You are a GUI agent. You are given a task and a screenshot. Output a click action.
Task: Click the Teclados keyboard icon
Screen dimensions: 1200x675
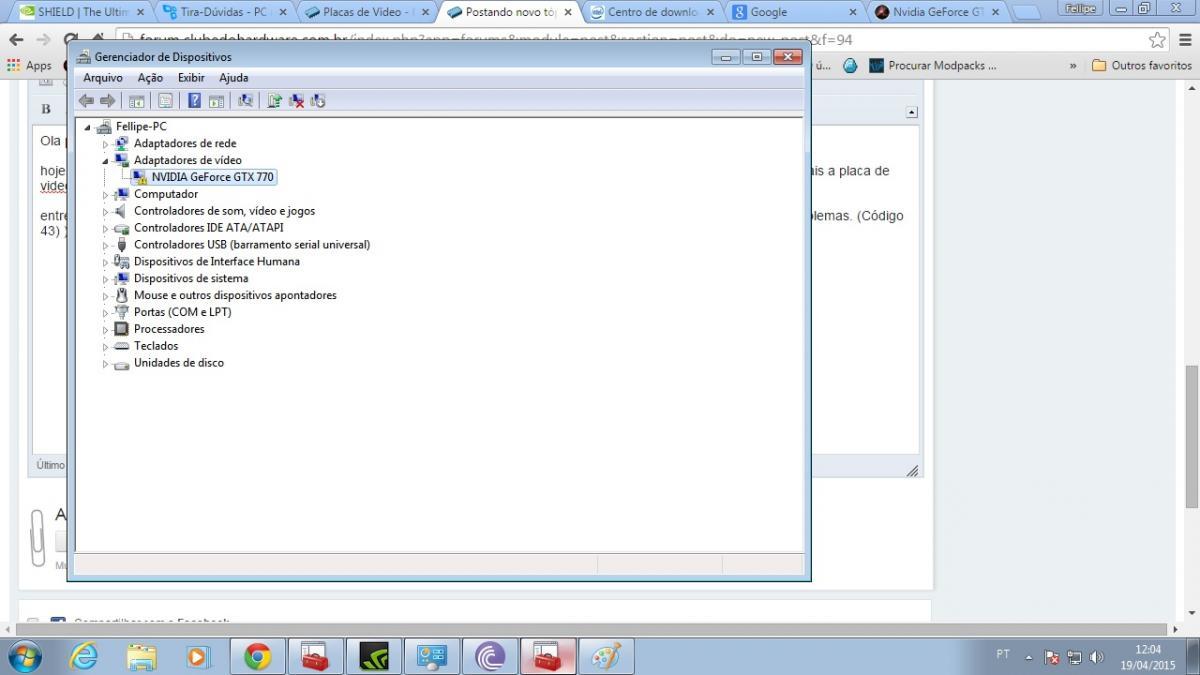point(121,346)
